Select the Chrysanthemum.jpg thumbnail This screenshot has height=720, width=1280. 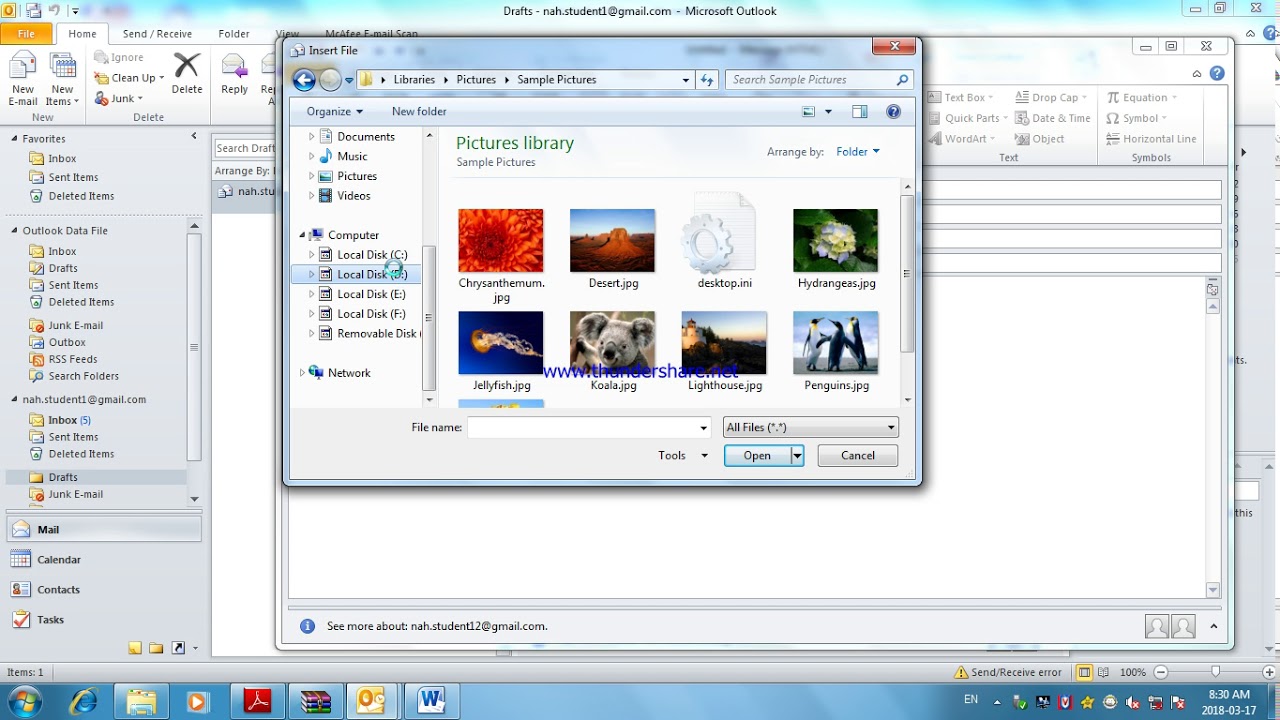point(501,241)
